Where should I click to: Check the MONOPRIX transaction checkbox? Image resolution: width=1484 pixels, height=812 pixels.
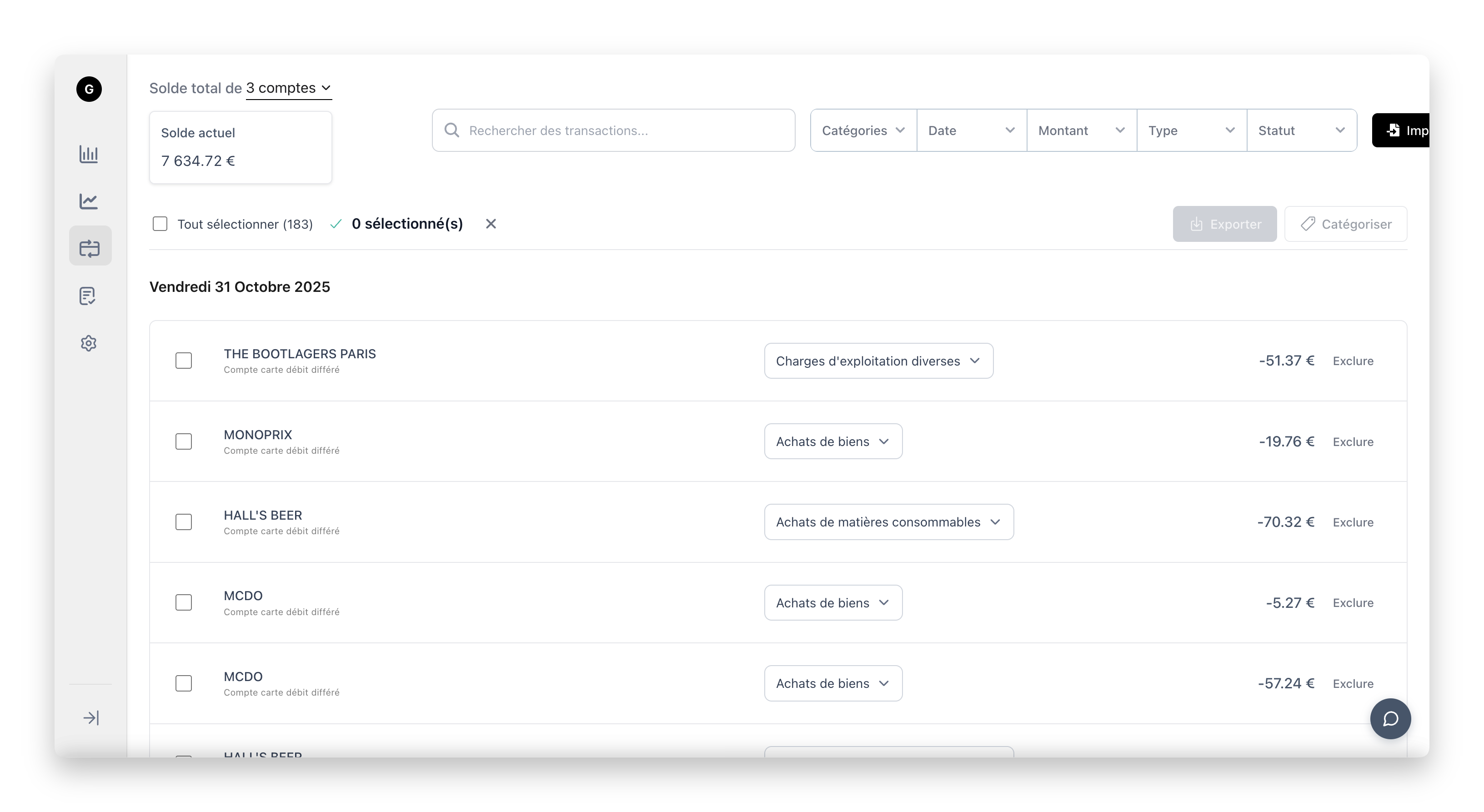coord(184,441)
